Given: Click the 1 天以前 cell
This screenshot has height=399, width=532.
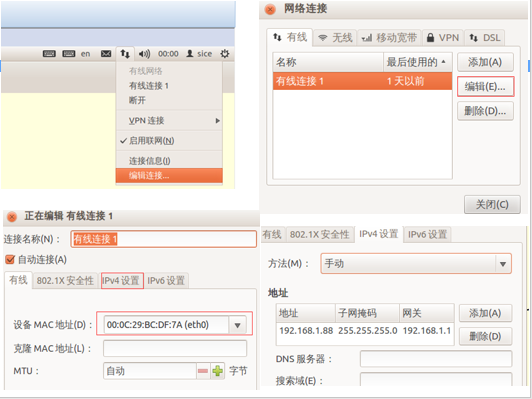Looking at the screenshot, I should [406, 81].
